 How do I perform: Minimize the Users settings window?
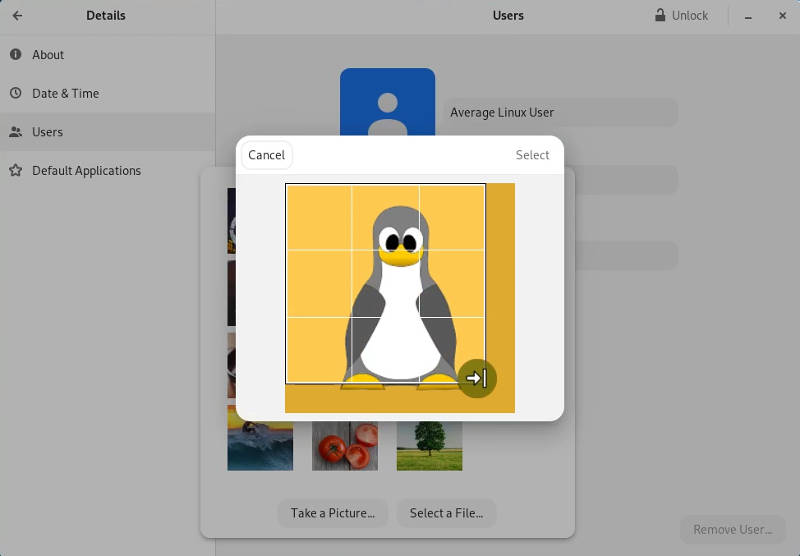pos(748,16)
